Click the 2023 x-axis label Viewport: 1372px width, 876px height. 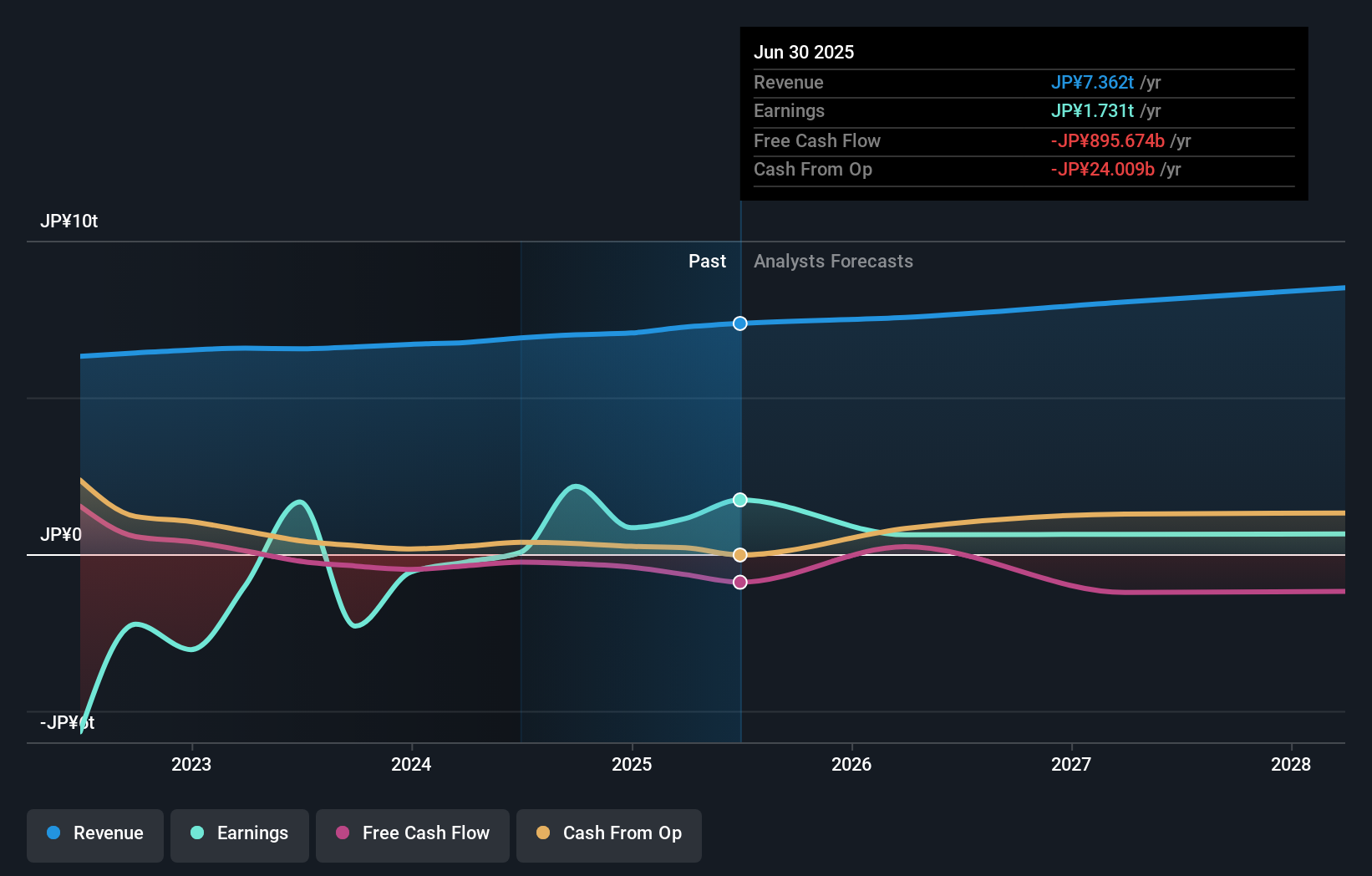point(191,764)
